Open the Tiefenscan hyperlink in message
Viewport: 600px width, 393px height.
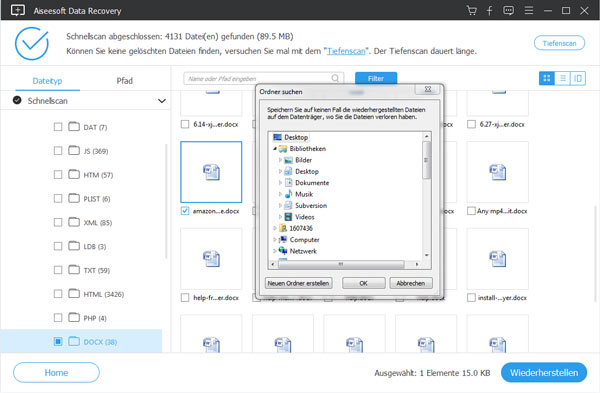[x=346, y=51]
